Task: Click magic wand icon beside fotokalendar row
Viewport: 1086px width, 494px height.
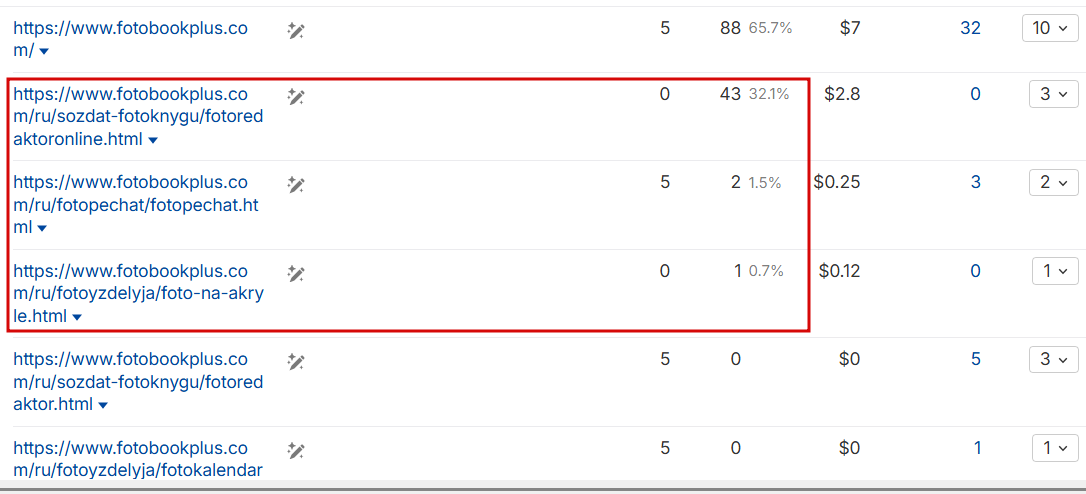Action: 296,450
